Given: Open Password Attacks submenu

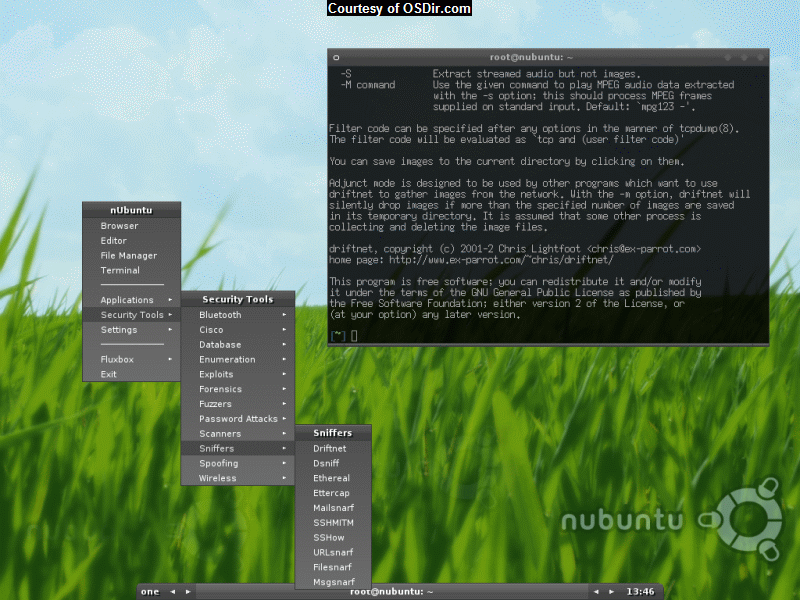Looking at the screenshot, I should click(238, 418).
